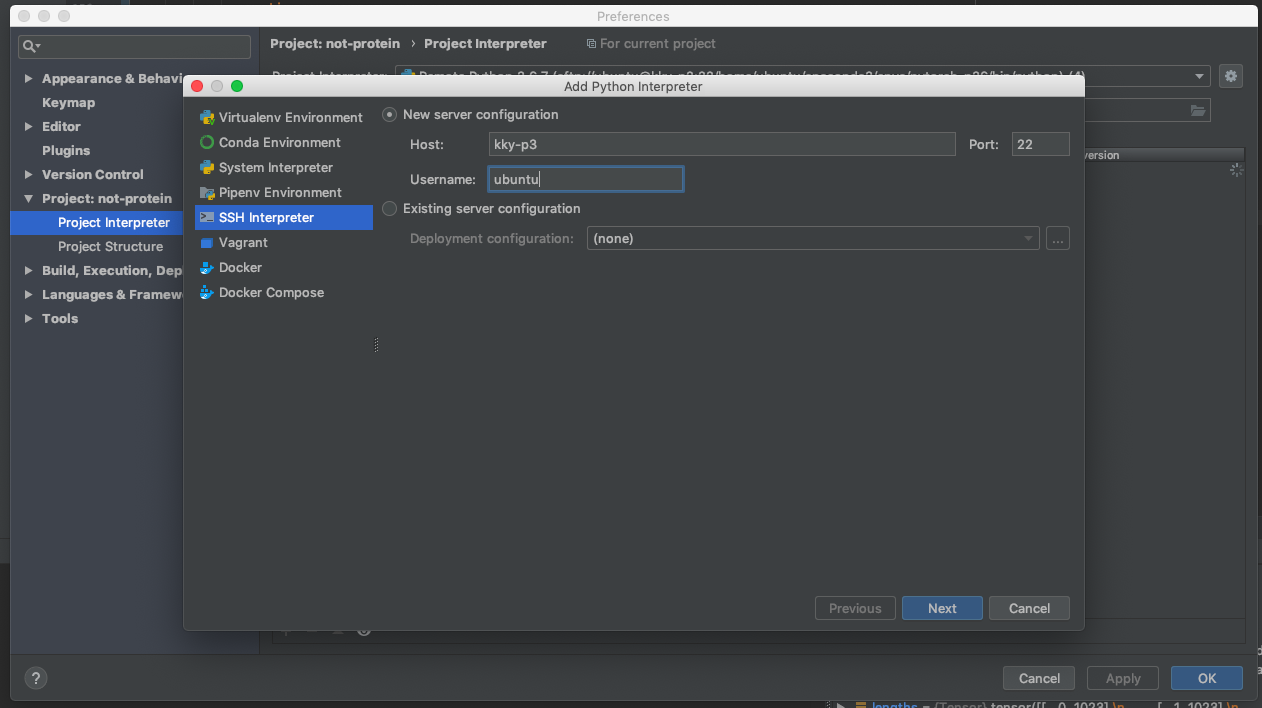Cancel the Add Python Interpreter dialog

(1029, 608)
